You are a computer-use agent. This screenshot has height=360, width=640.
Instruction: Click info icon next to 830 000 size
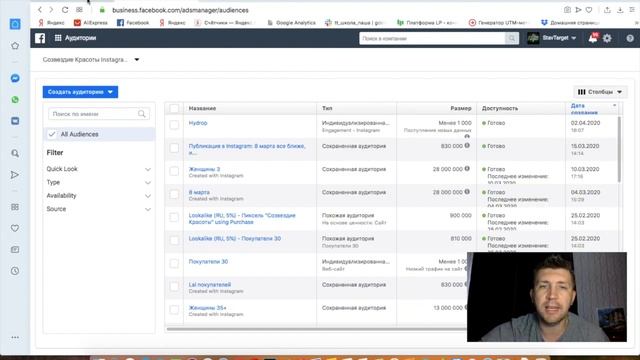(x=467, y=146)
